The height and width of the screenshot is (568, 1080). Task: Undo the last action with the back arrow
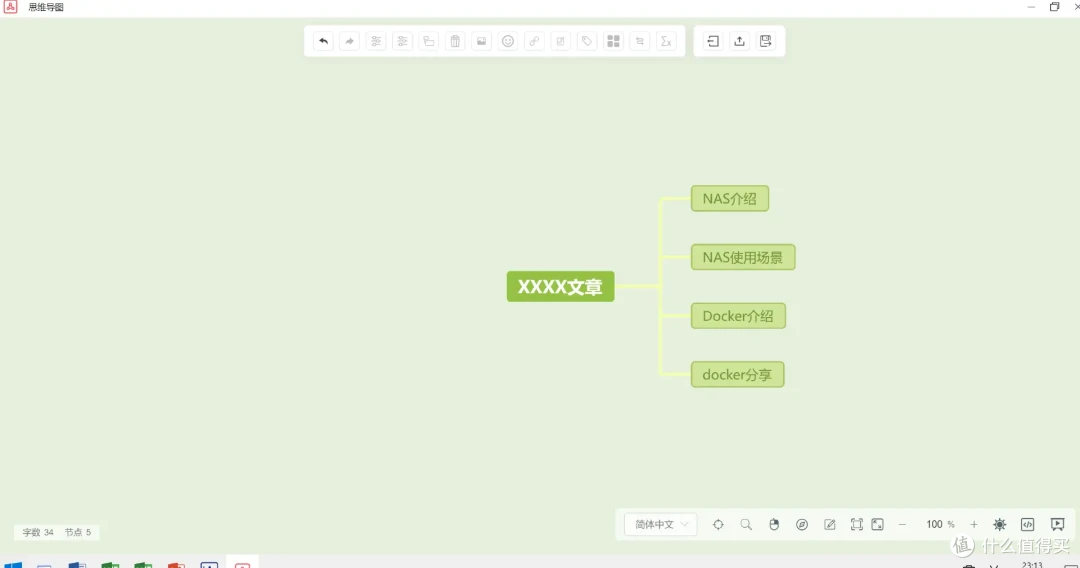click(x=323, y=41)
